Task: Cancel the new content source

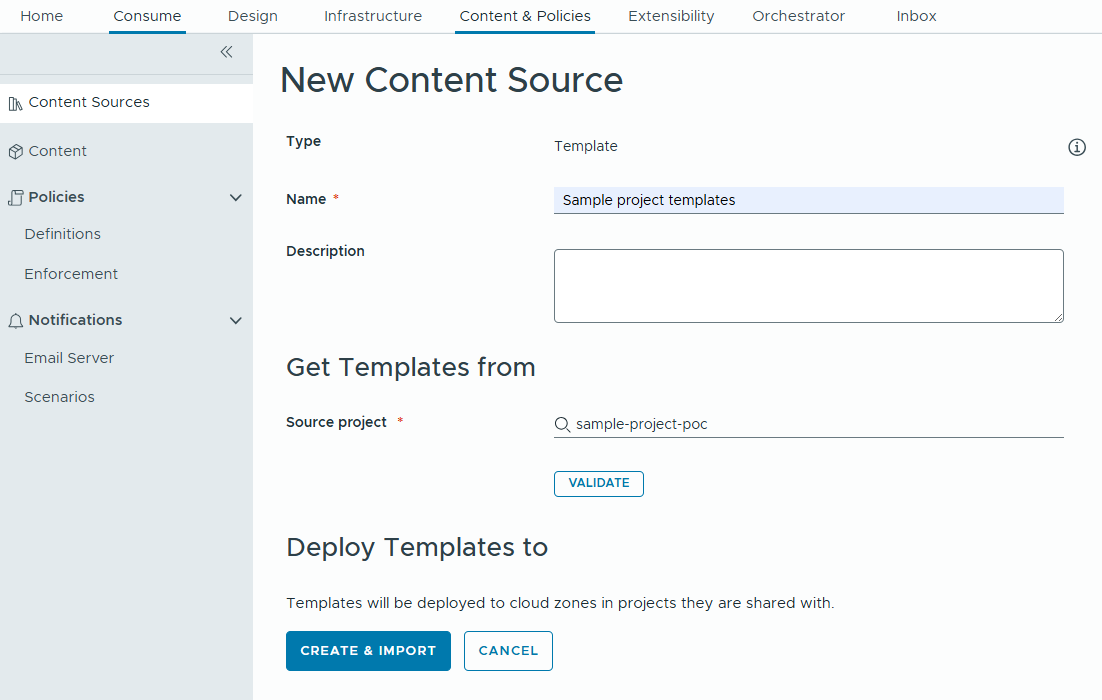Action: click(508, 651)
